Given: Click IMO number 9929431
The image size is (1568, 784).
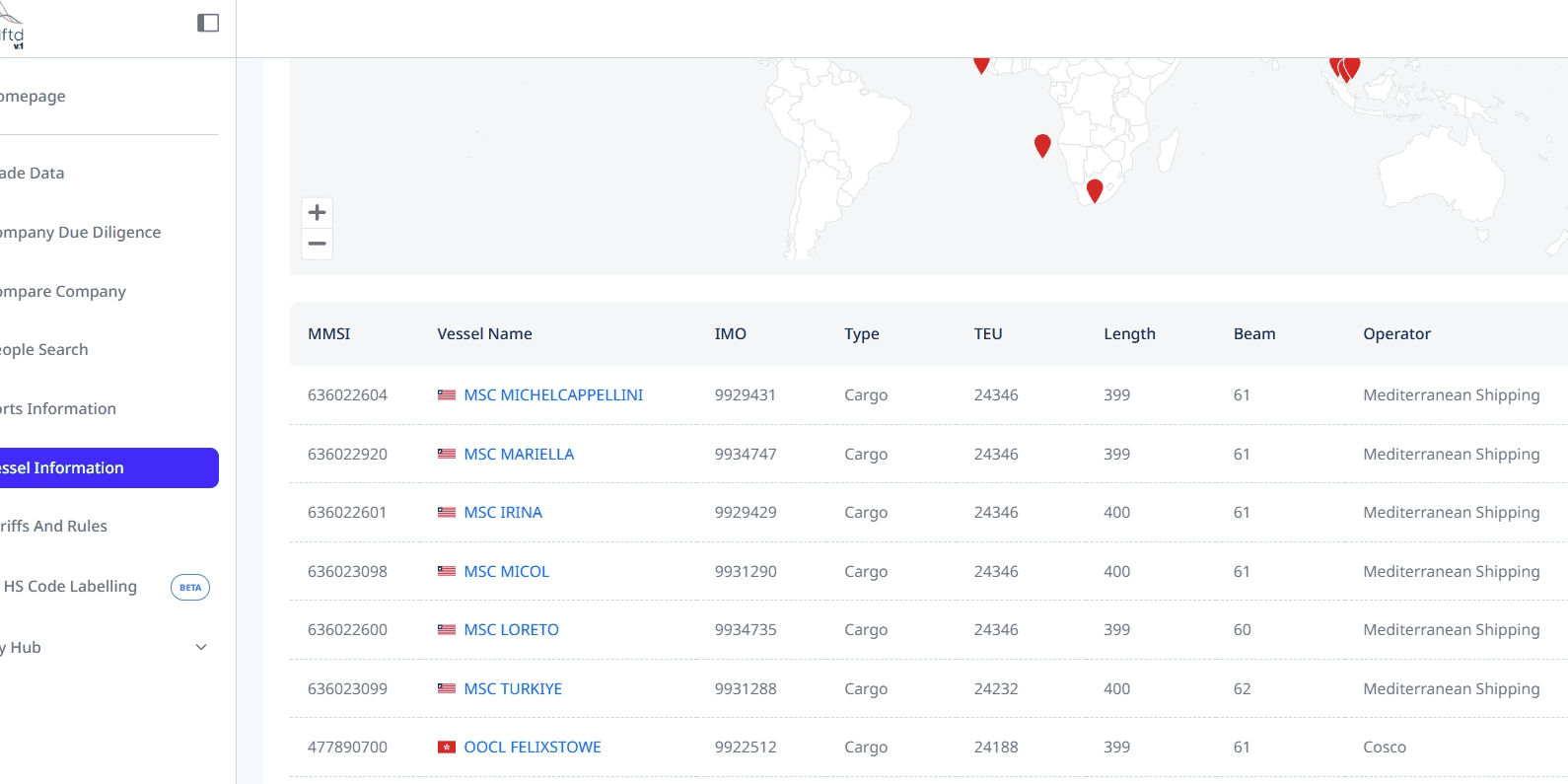Looking at the screenshot, I should 745,394.
